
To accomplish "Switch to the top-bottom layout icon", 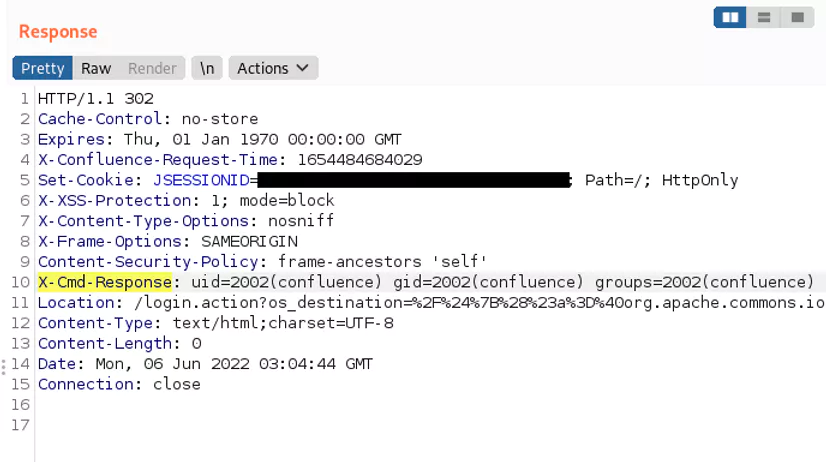I will pyautogui.click(x=764, y=18).
